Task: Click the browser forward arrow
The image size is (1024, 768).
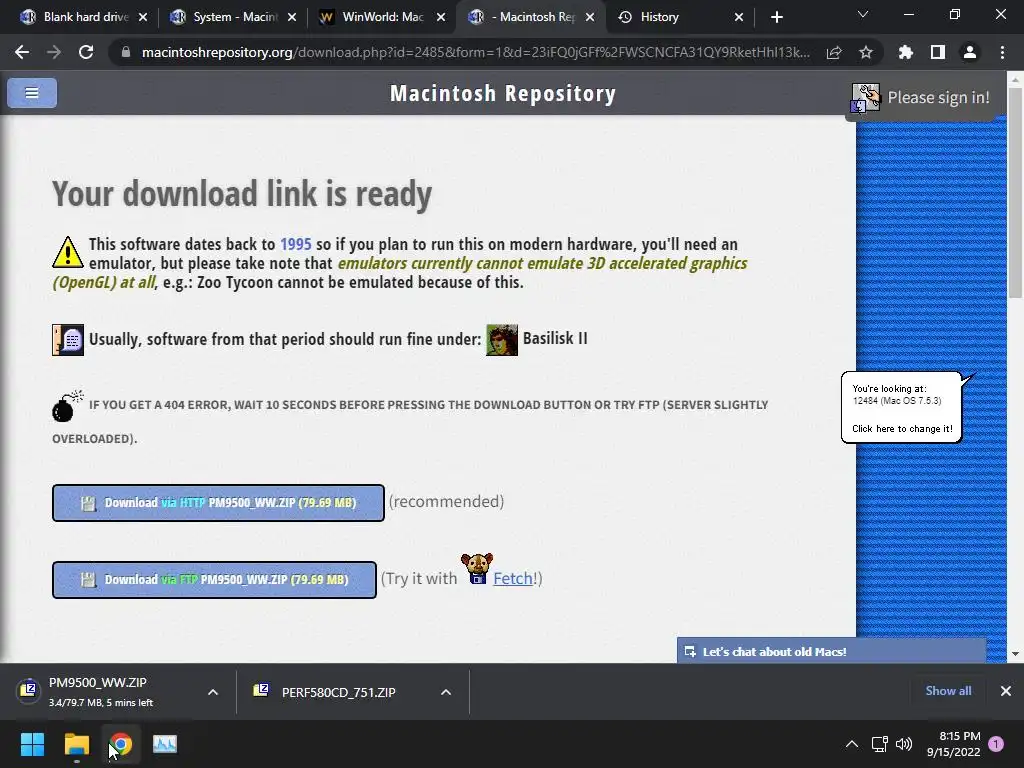Action: click(54, 52)
